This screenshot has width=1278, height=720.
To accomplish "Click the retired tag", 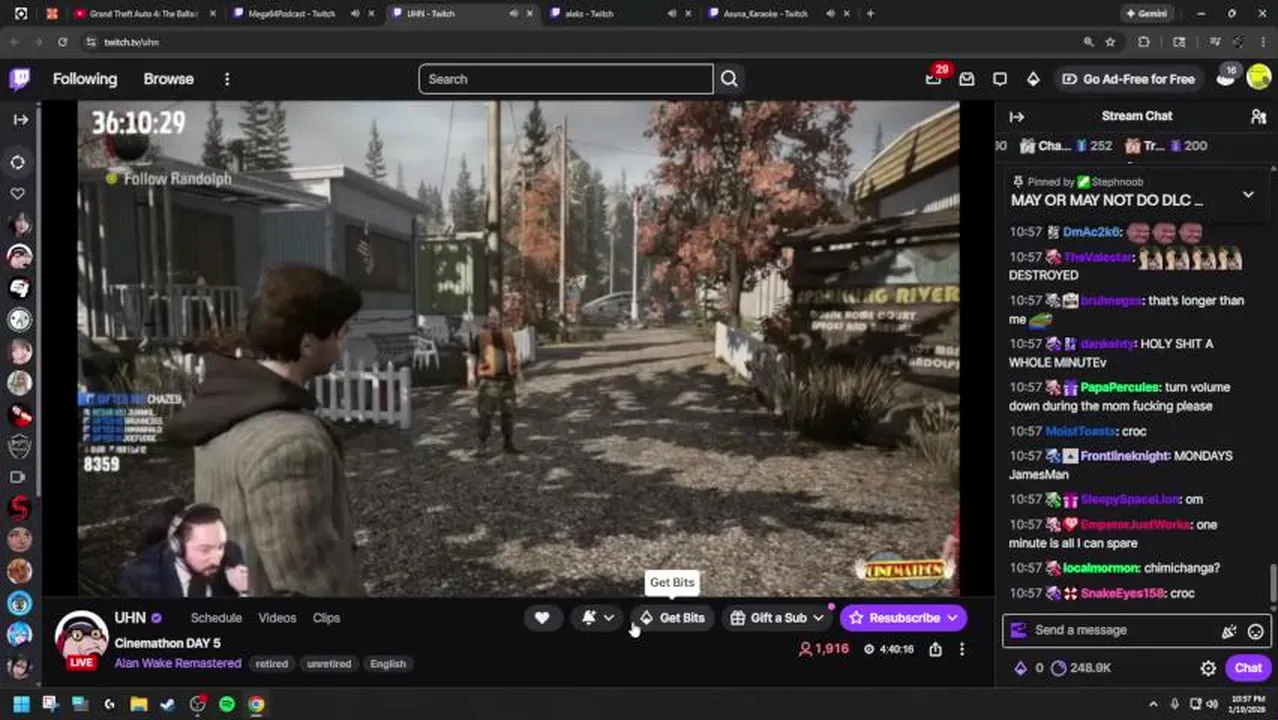I will 271,663.
